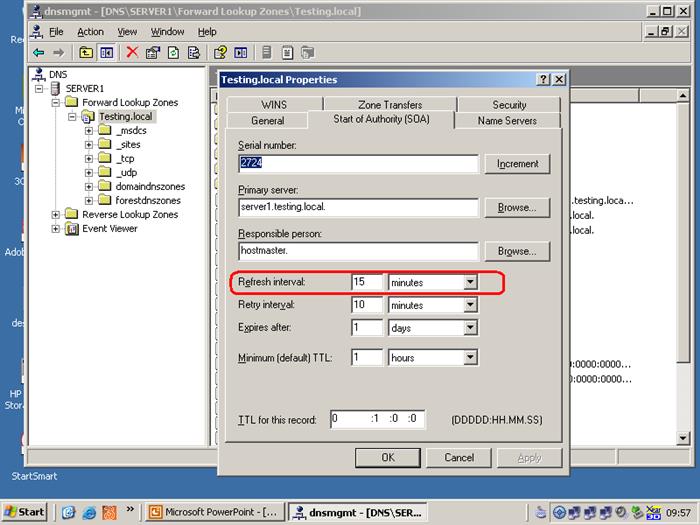This screenshot has height=525, width=700.
Task: Select the forestdnszones folder
Action: (148, 200)
